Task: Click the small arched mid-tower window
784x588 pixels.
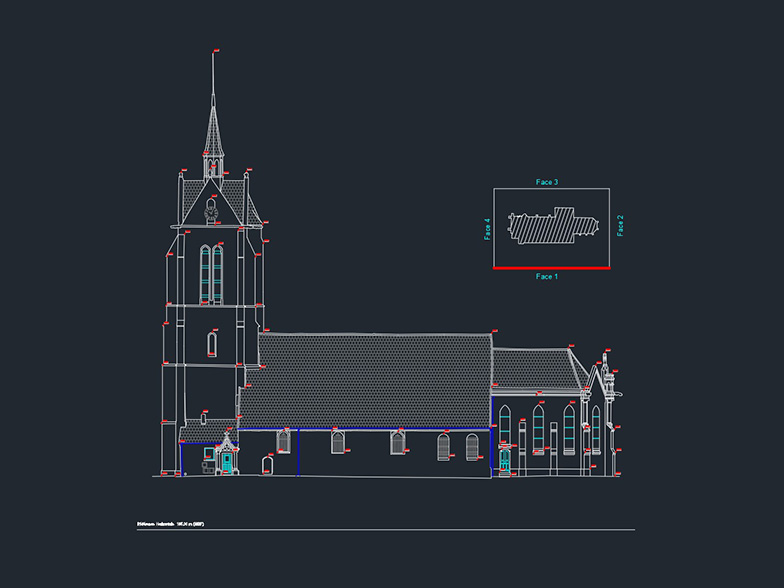Action: pos(211,344)
